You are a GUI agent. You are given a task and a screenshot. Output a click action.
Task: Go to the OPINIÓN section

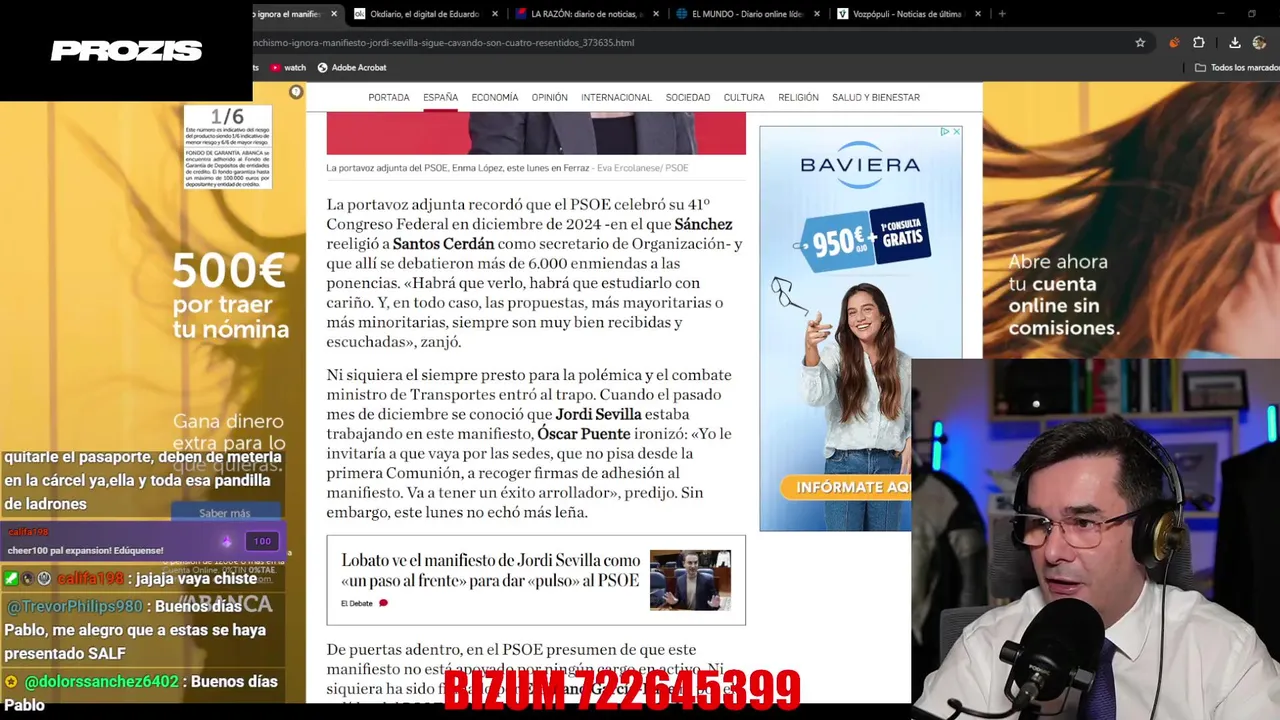point(549,97)
